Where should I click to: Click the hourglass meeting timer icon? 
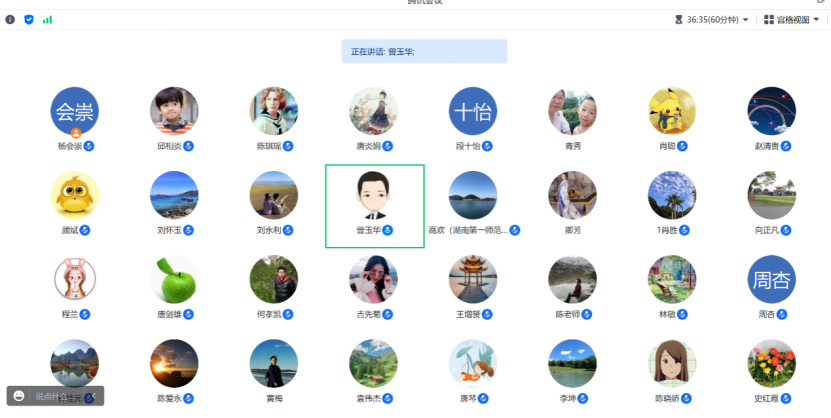(x=679, y=19)
